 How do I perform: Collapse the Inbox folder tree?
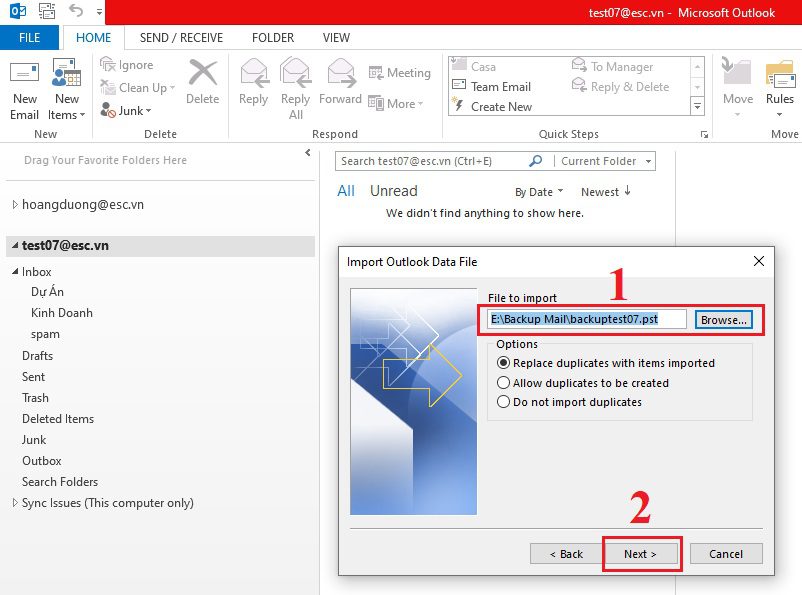[15, 272]
